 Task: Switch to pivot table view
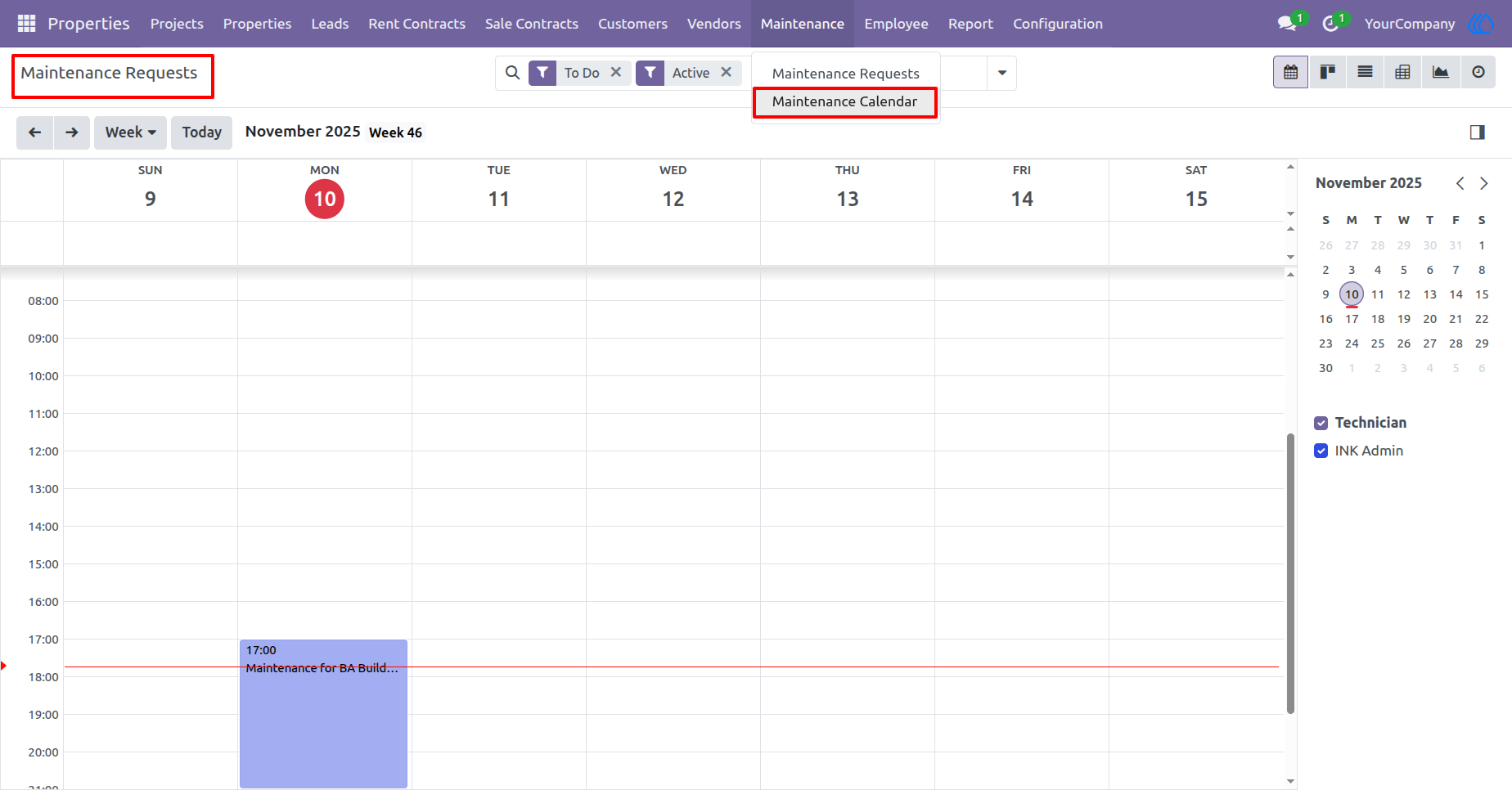tap(1402, 72)
